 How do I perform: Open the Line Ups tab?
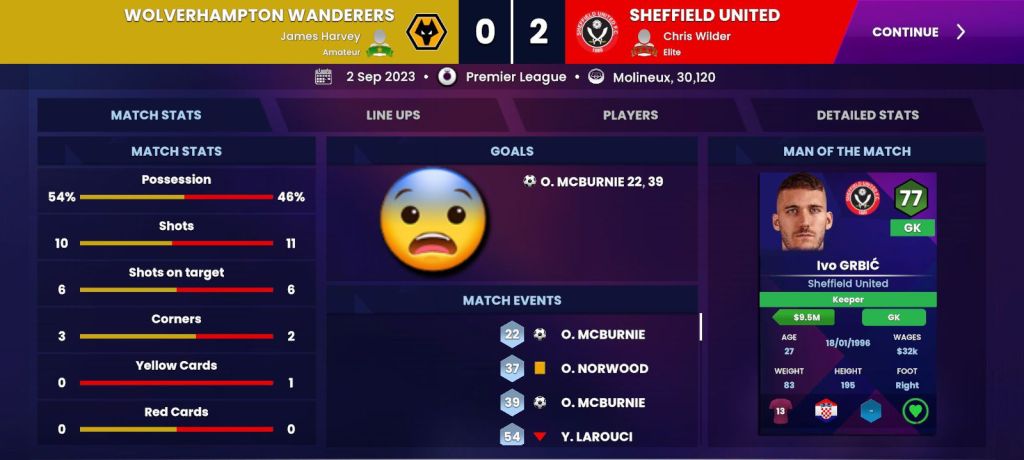click(x=393, y=115)
